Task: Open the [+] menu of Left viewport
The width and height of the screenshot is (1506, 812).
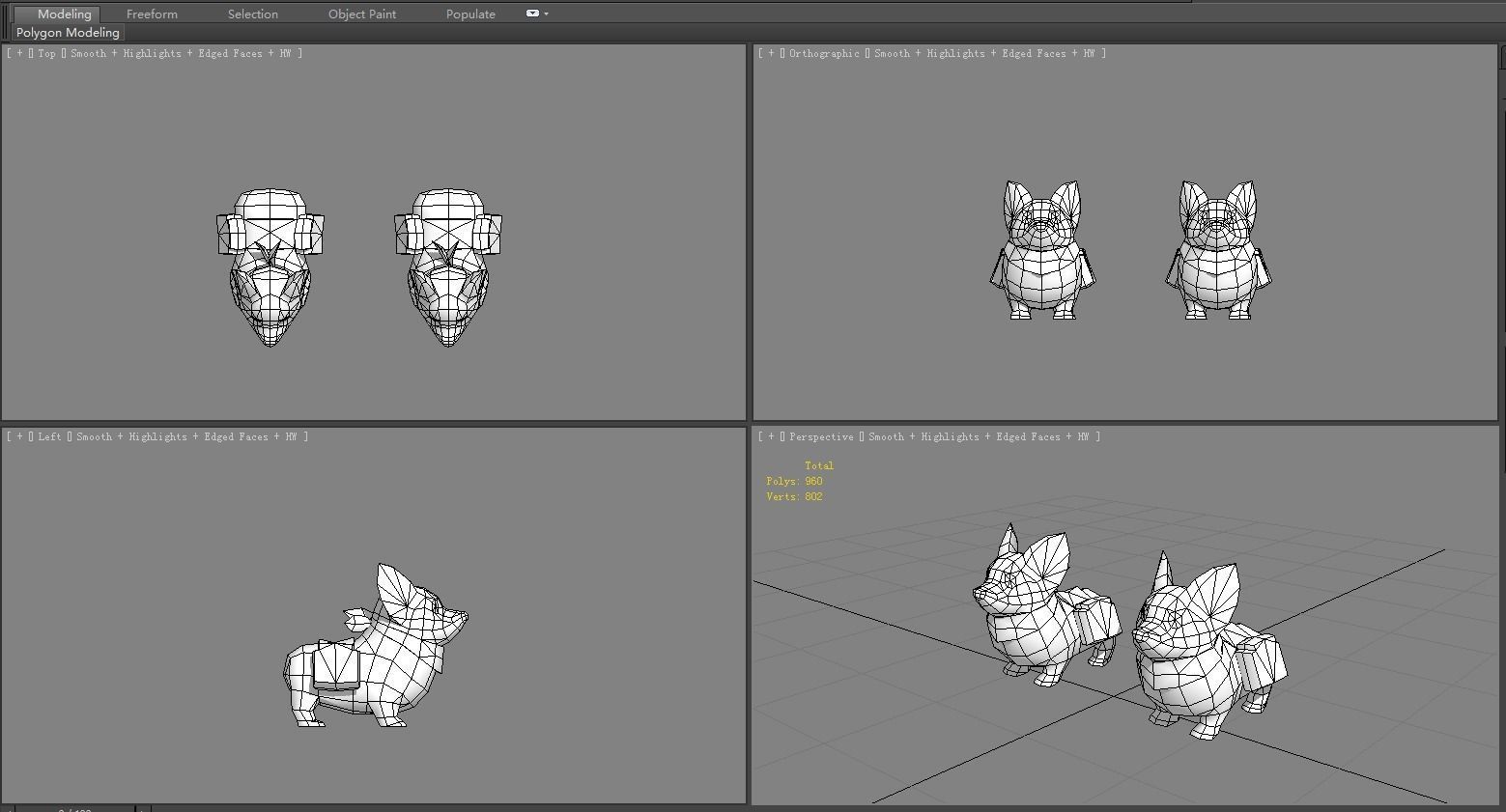Action: [19, 436]
